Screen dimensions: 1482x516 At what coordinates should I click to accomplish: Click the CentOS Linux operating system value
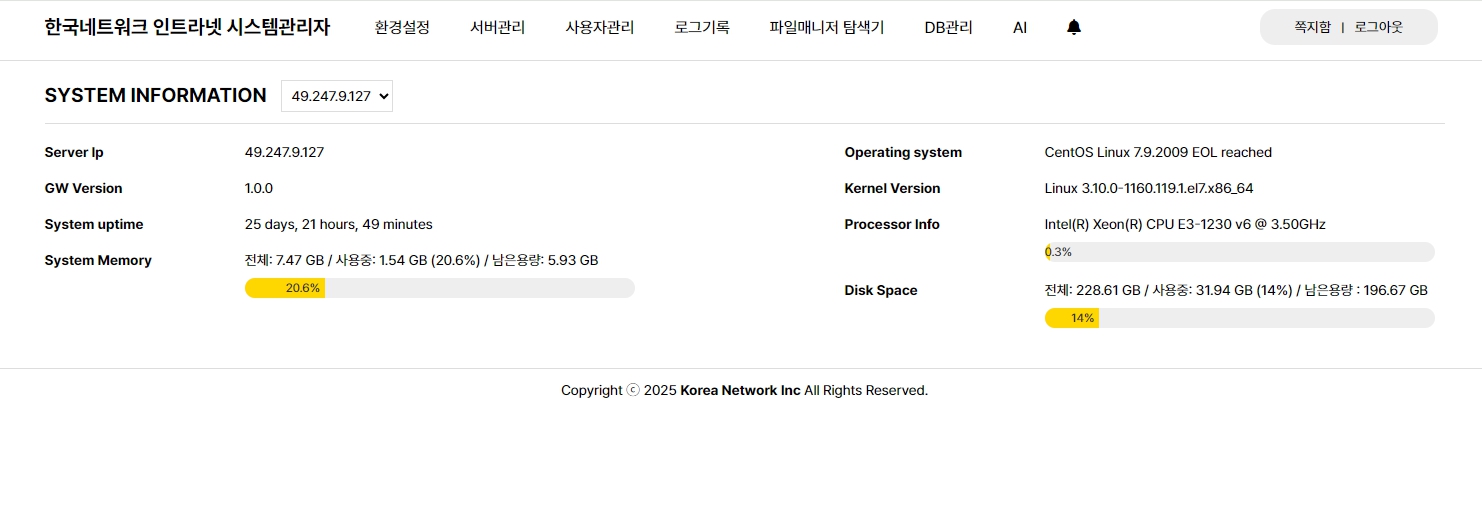click(x=1157, y=152)
